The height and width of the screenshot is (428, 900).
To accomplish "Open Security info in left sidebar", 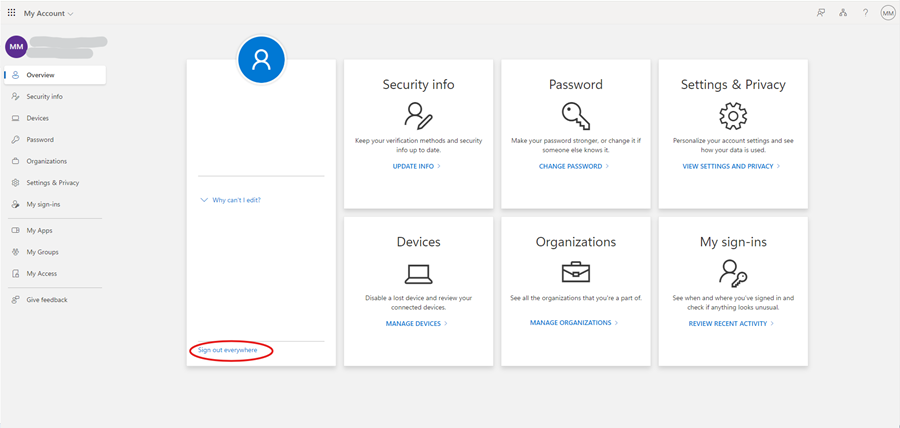I will point(44,97).
